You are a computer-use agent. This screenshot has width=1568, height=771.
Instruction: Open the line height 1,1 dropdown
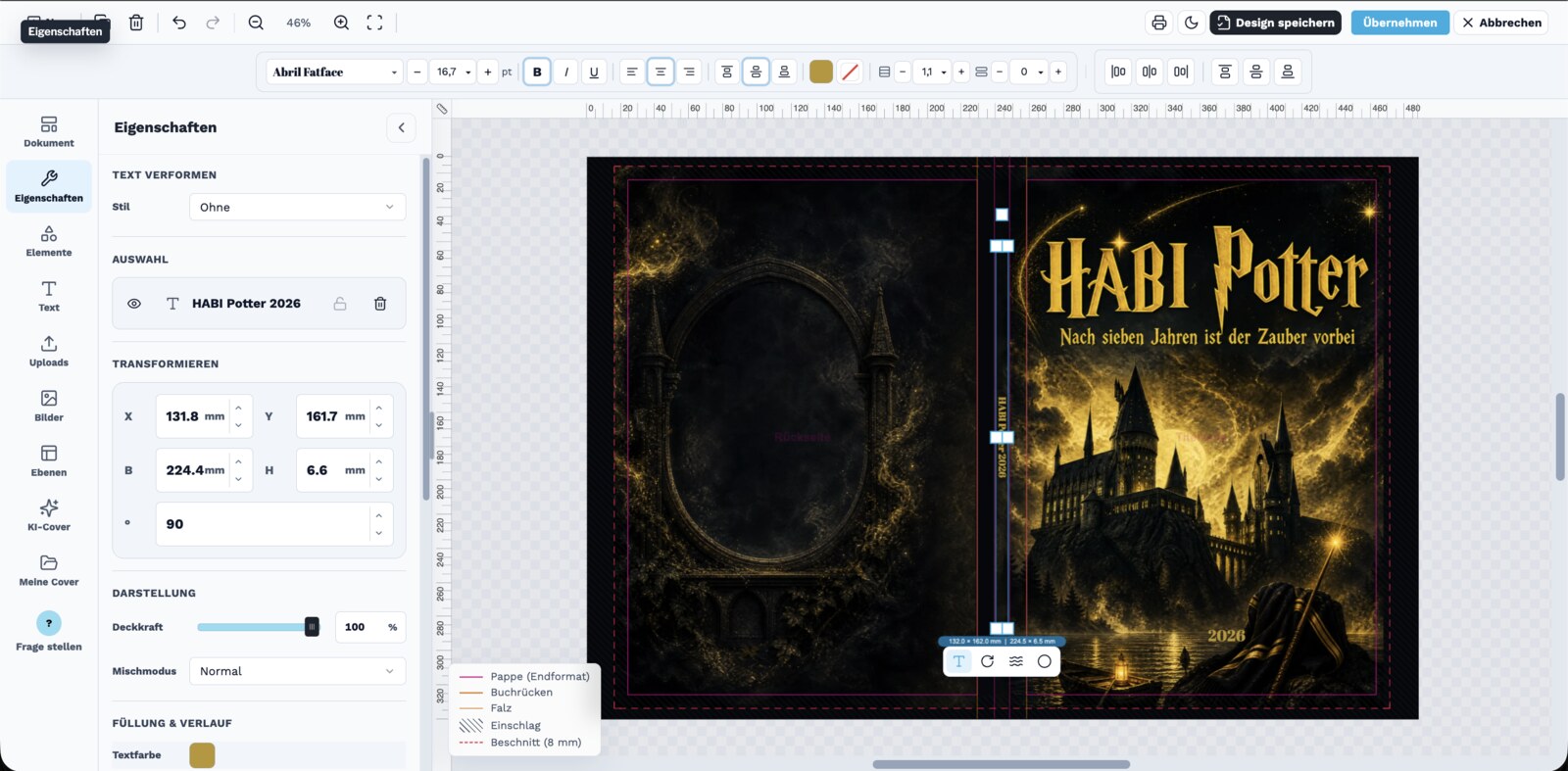tap(931, 72)
